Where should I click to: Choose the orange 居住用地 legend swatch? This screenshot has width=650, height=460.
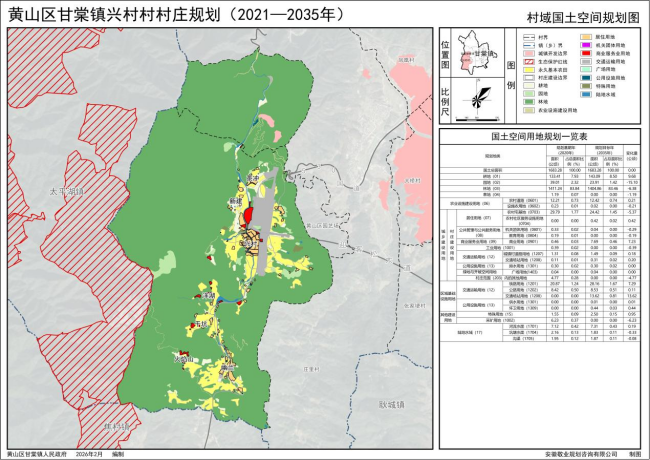point(586,36)
